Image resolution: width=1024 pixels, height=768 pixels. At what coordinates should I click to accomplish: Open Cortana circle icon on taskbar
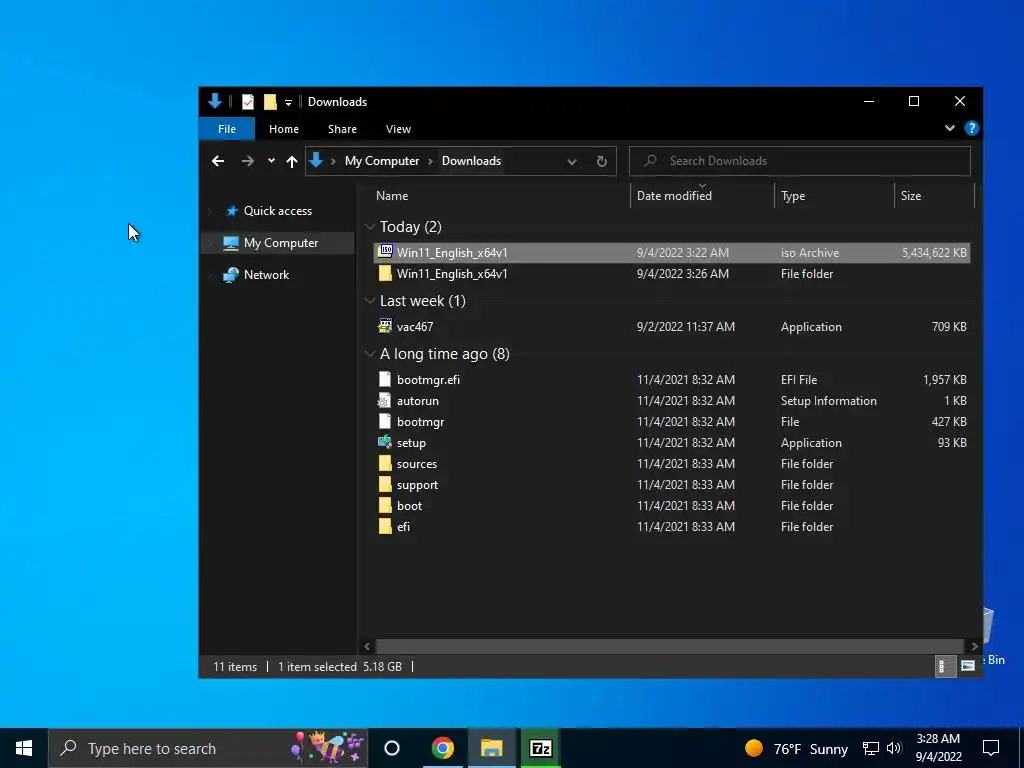(392, 748)
